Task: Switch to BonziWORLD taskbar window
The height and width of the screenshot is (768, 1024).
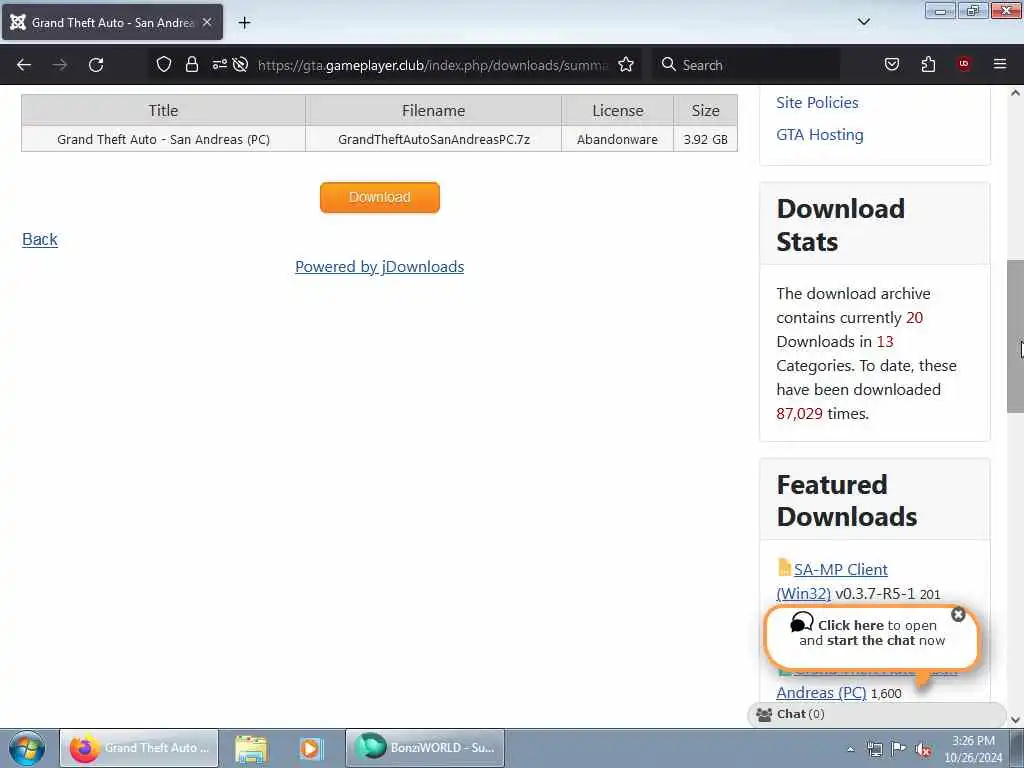Action: (424, 748)
